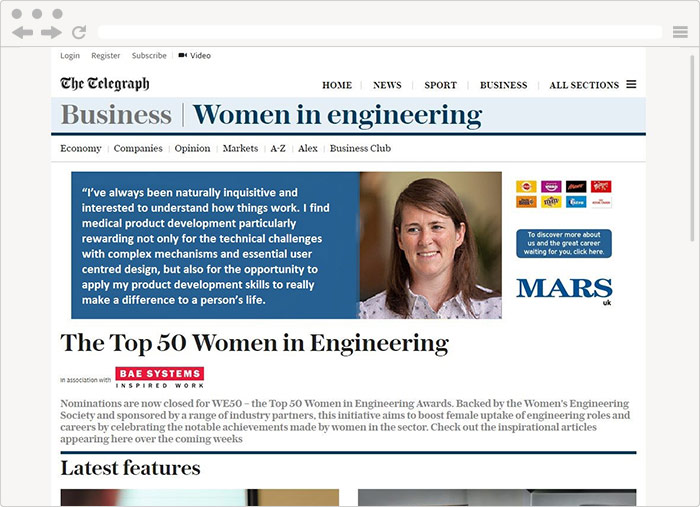700x507 pixels.
Task: Click the woman's photo in advert
Action: click(431, 245)
